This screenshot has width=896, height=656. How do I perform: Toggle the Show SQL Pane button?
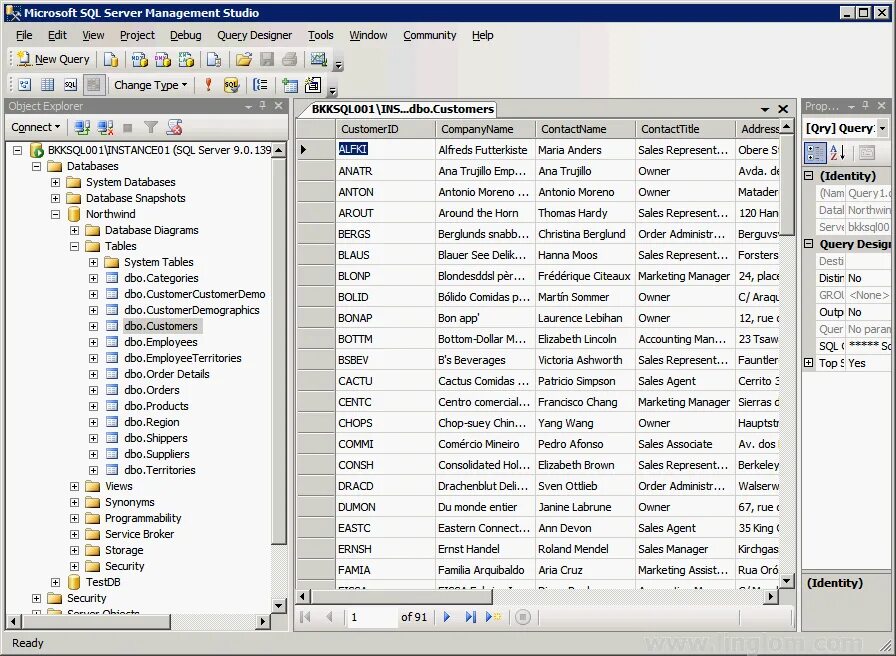[x=70, y=85]
